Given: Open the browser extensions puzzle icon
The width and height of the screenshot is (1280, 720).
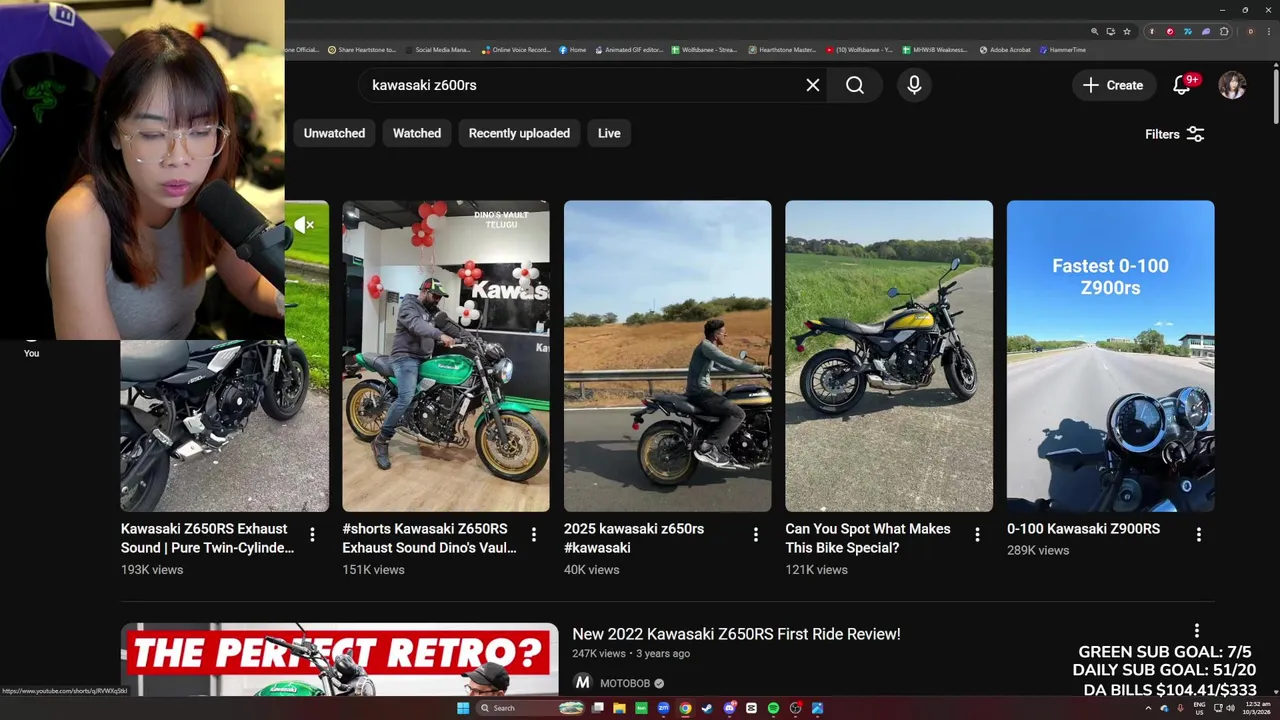Looking at the screenshot, I should 1224,32.
